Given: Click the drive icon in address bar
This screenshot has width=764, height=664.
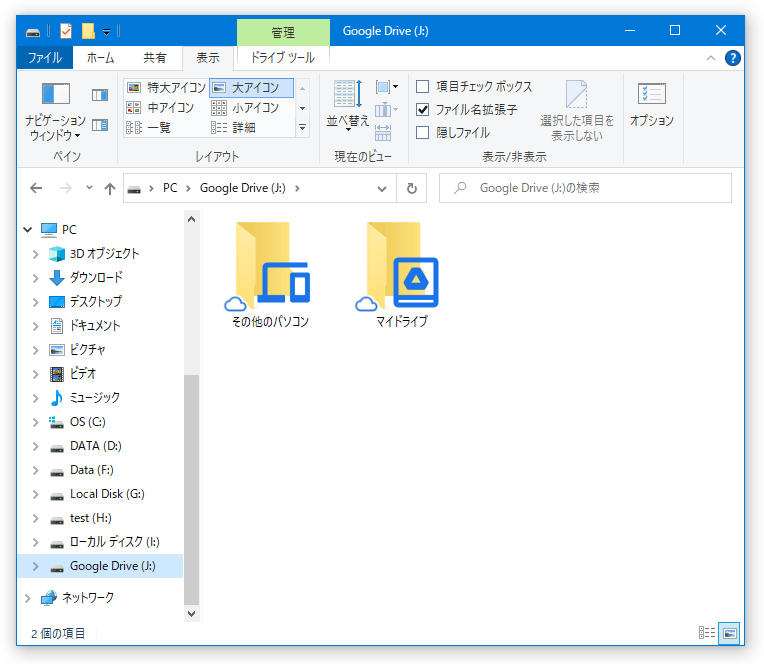Looking at the screenshot, I should [134, 189].
